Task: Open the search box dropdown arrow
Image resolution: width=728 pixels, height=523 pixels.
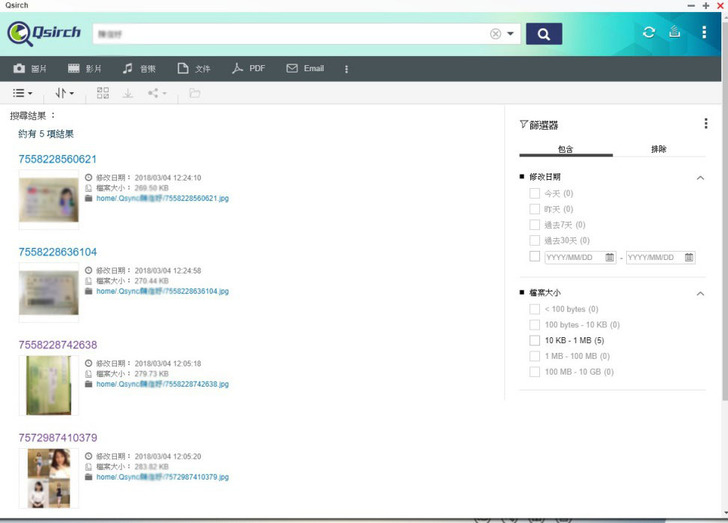Action: [510, 34]
